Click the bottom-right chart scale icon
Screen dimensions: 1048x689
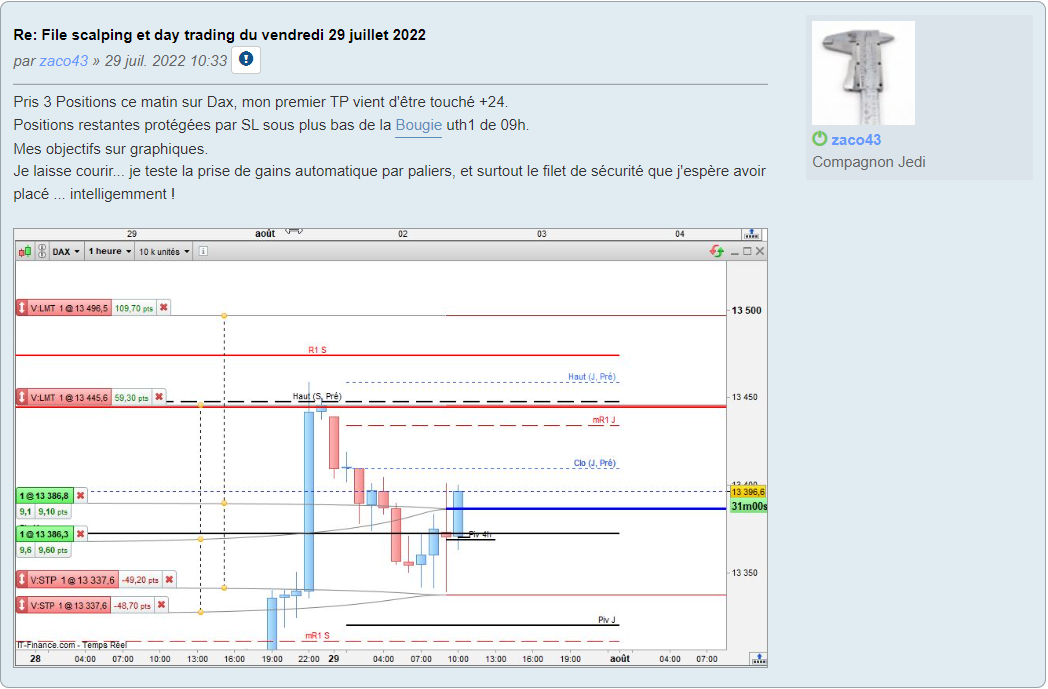[759, 659]
